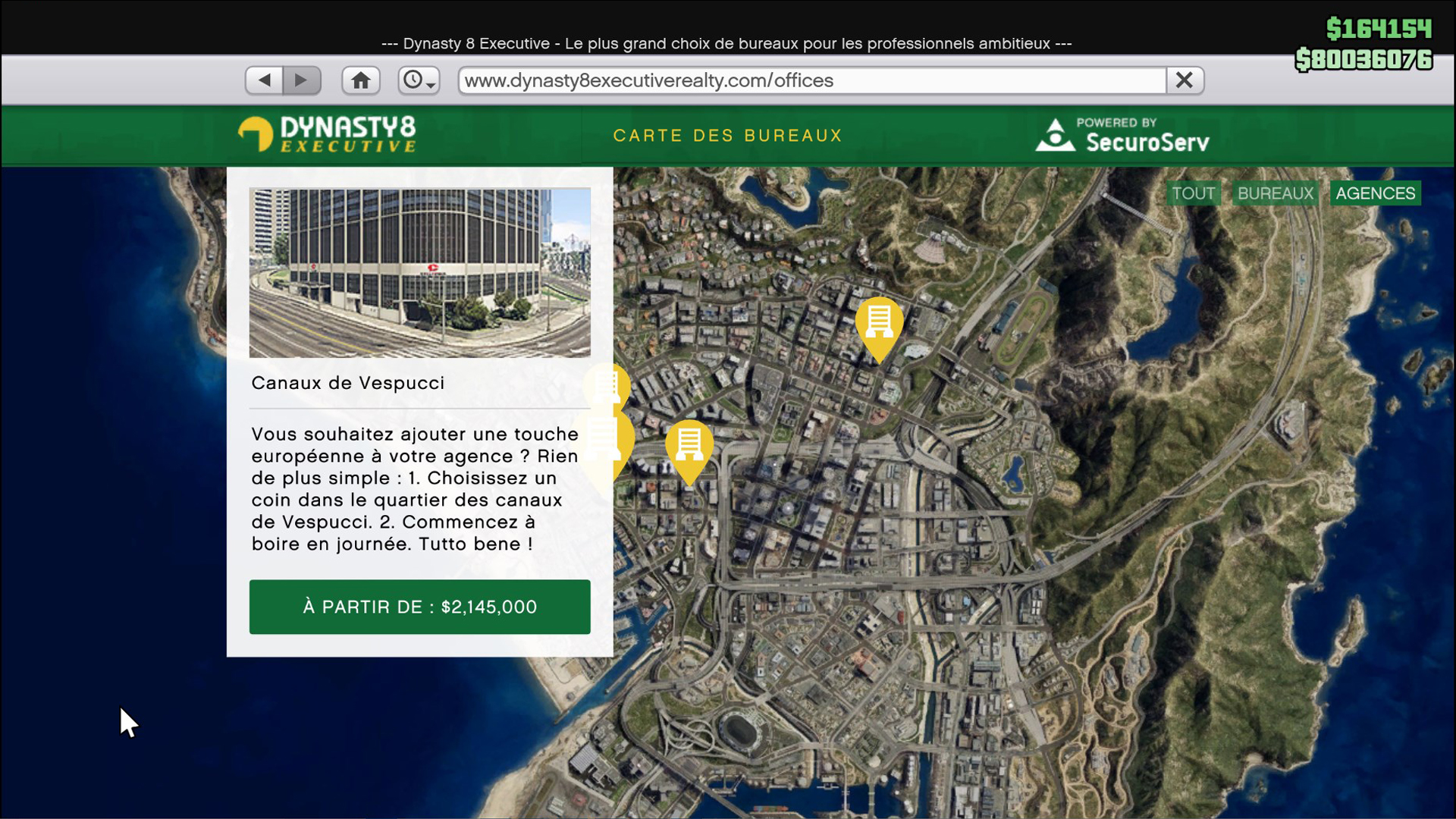Click the home icon in the browser toolbar
The width and height of the screenshot is (1456, 819).
tap(362, 80)
